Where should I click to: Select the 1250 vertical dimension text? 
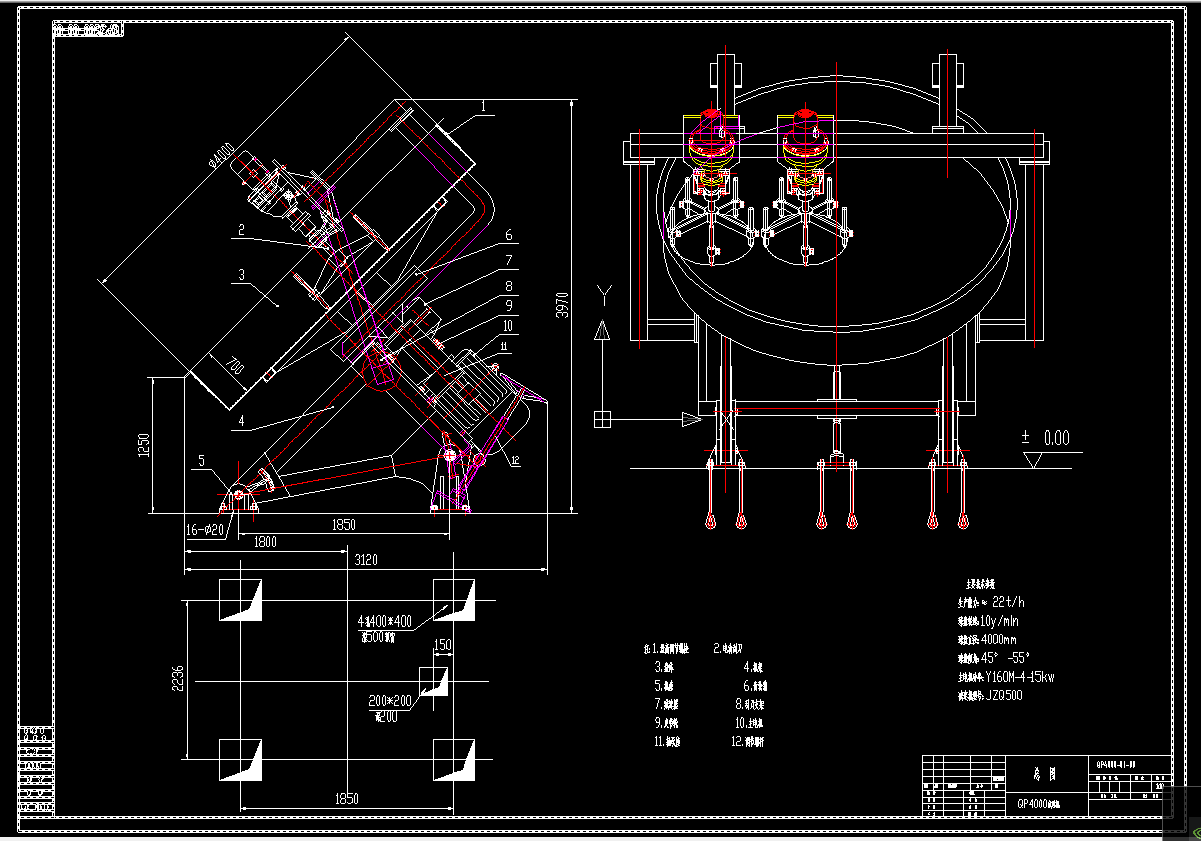coord(143,444)
